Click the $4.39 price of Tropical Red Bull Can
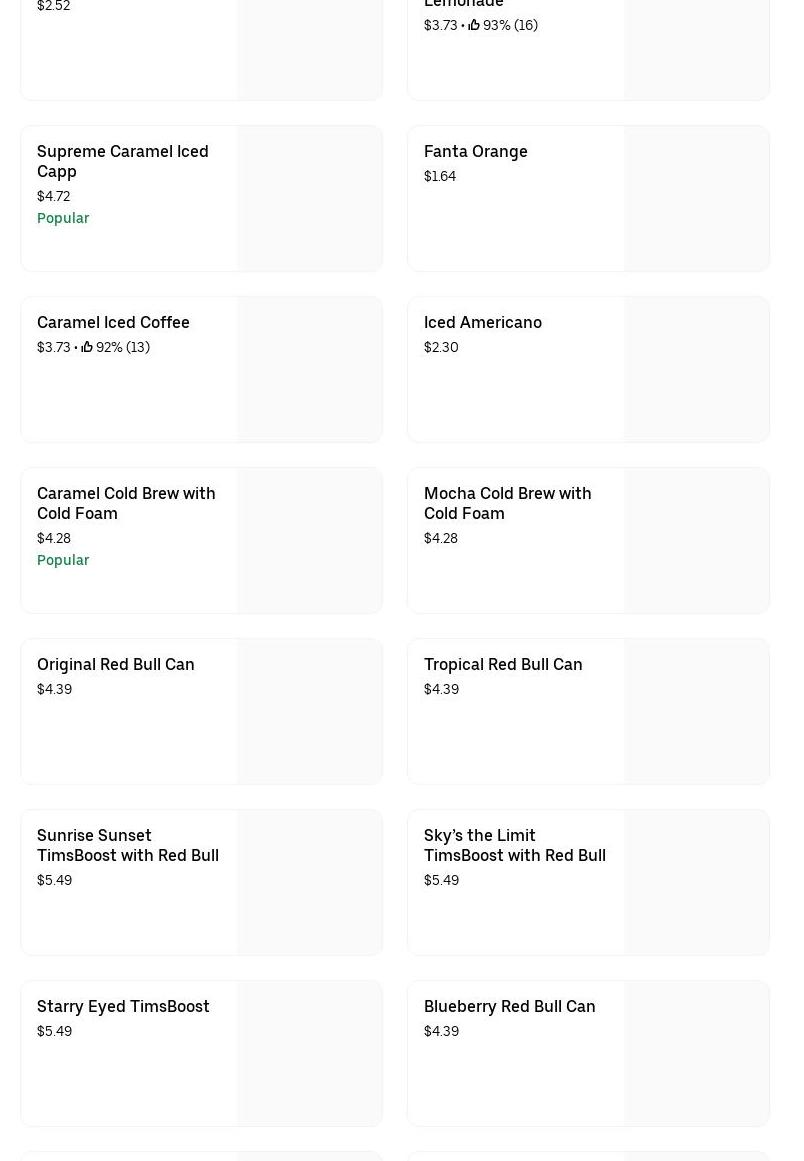Image resolution: width=804 pixels, height=1161 pixels. pyautogui.click(x=441, y=689)
